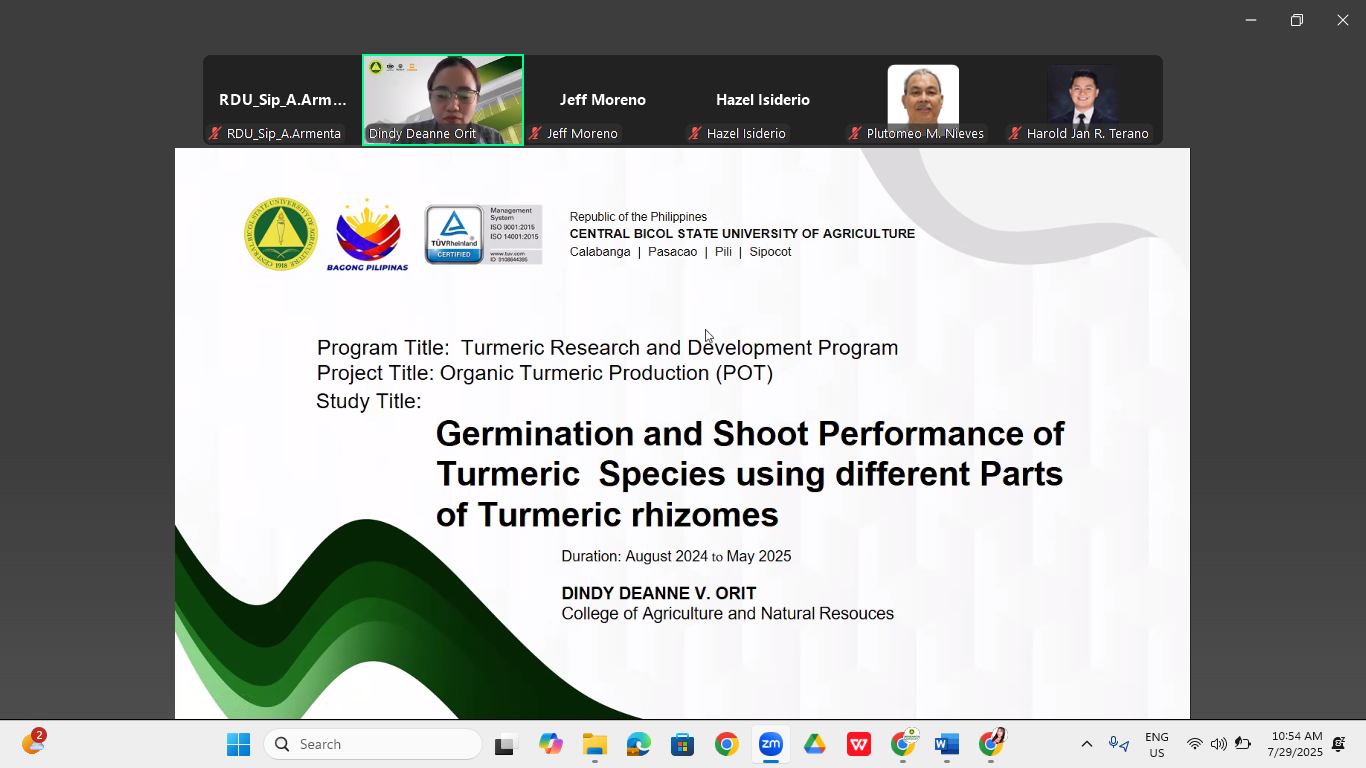Click the Wi-Fi network icon
1366x768 pixels.
click(1194, 744)
